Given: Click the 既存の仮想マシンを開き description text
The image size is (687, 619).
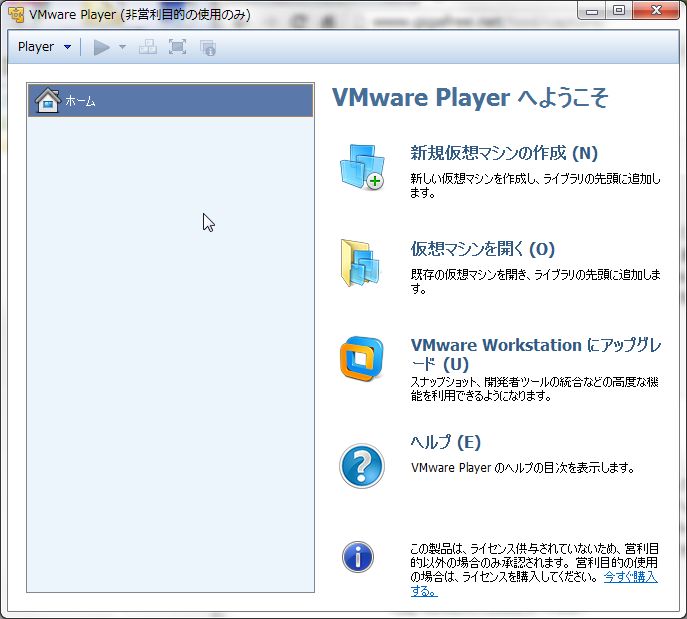Looking at the screenshot, I should tap(535, 281).
